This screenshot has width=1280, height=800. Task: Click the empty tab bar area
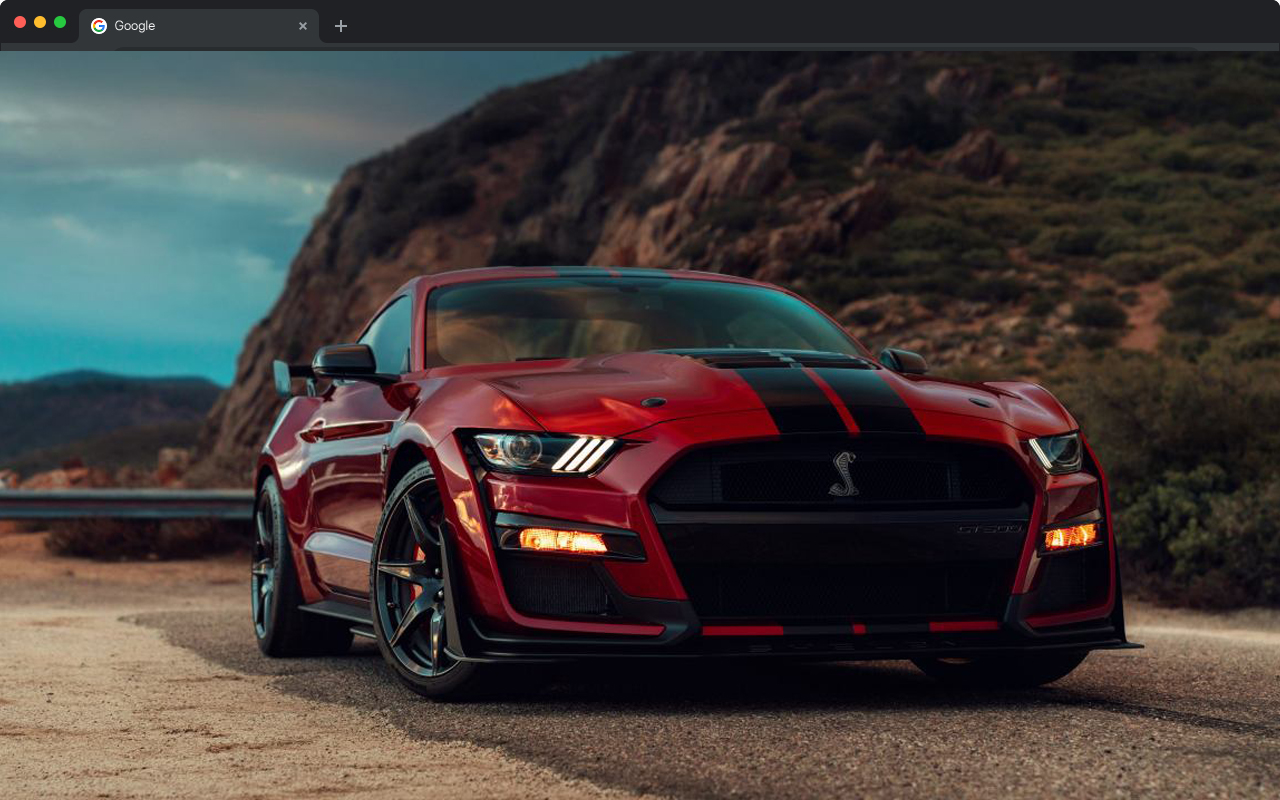click(700, 26)
